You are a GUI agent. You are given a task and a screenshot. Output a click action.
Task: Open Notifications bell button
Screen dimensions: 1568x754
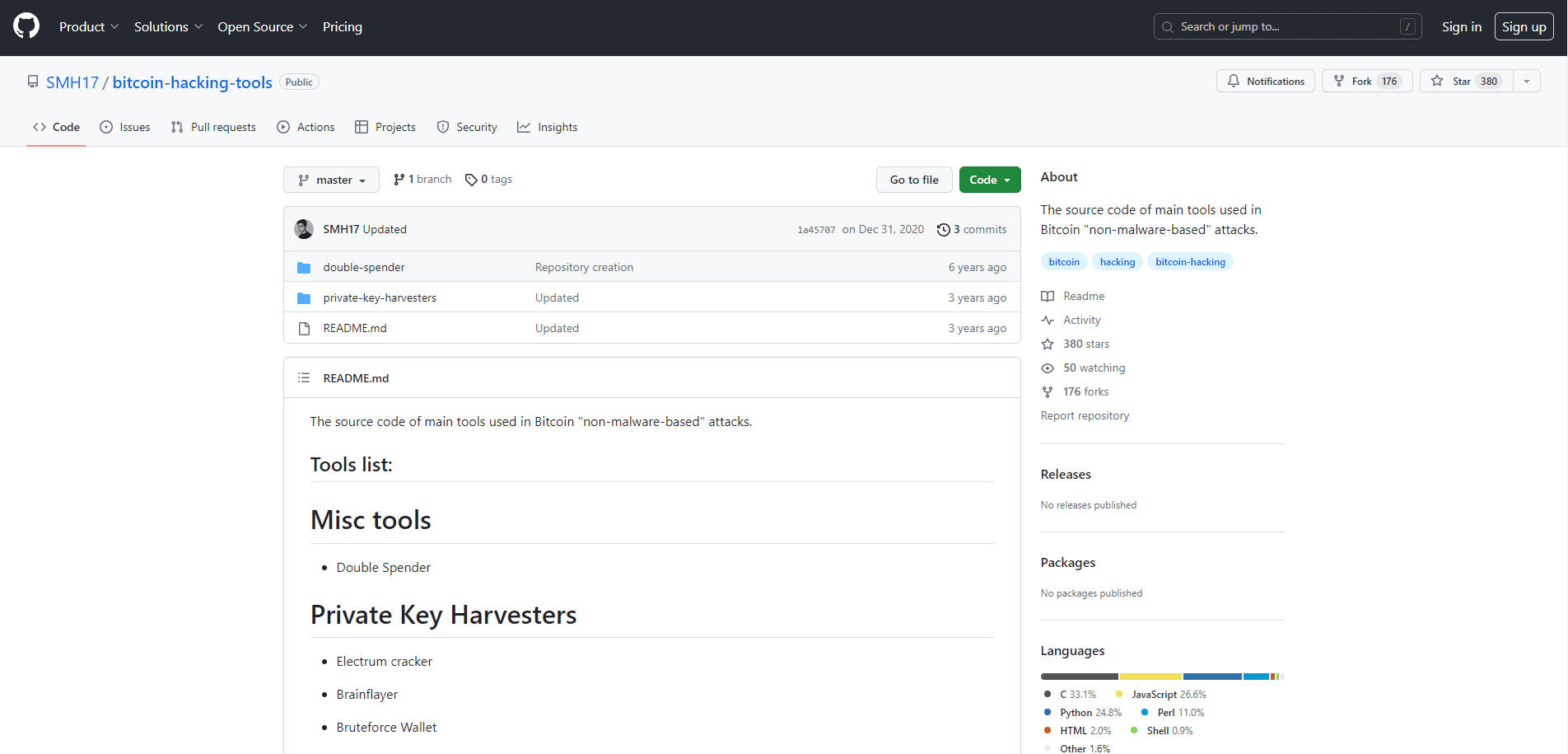(1265, 81)
